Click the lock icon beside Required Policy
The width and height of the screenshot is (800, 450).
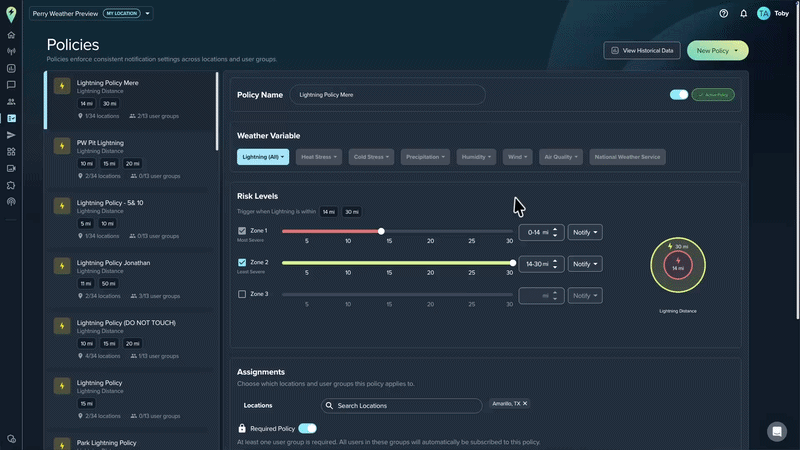(242, 428)
